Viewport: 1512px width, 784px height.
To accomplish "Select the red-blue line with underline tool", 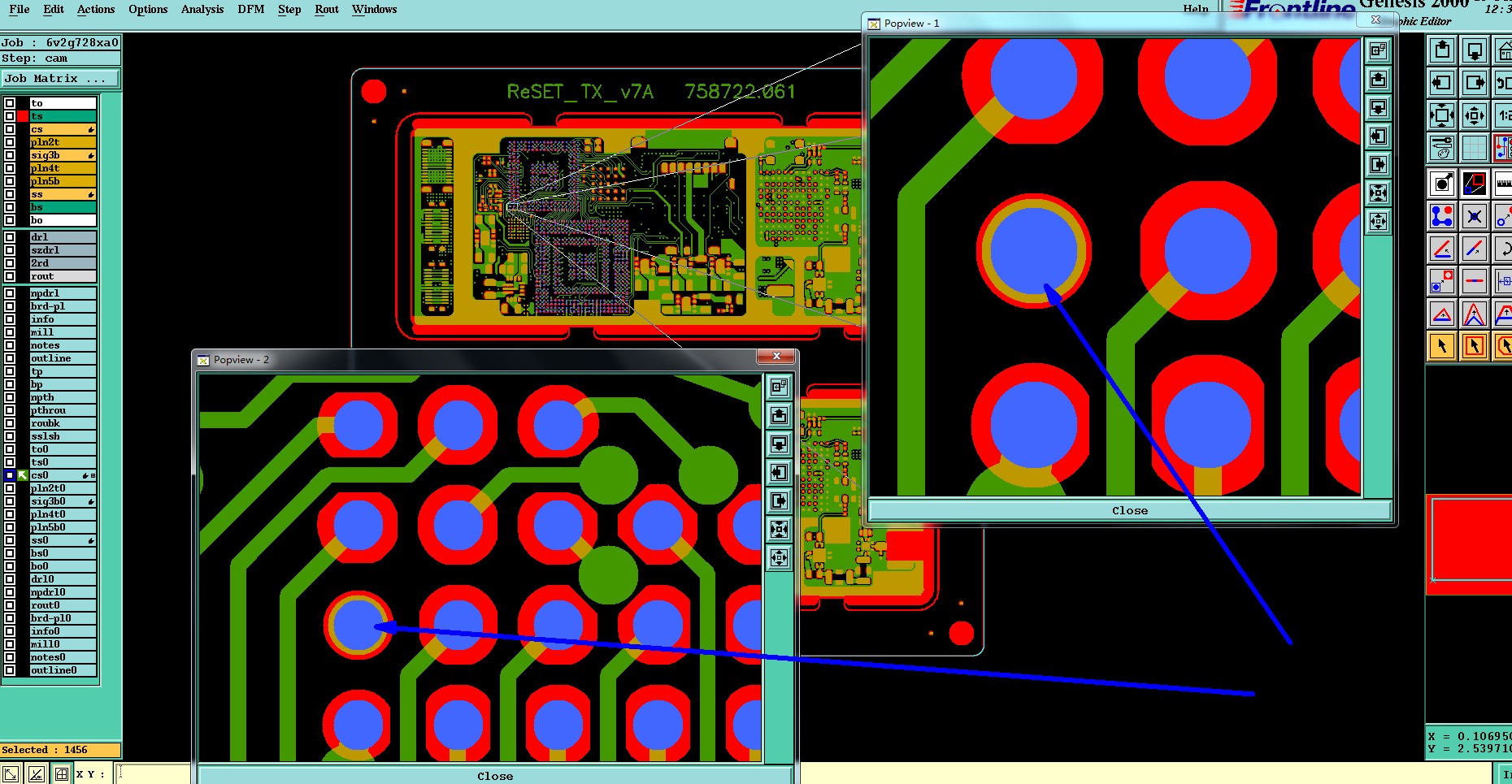I will coord(1442,249).
